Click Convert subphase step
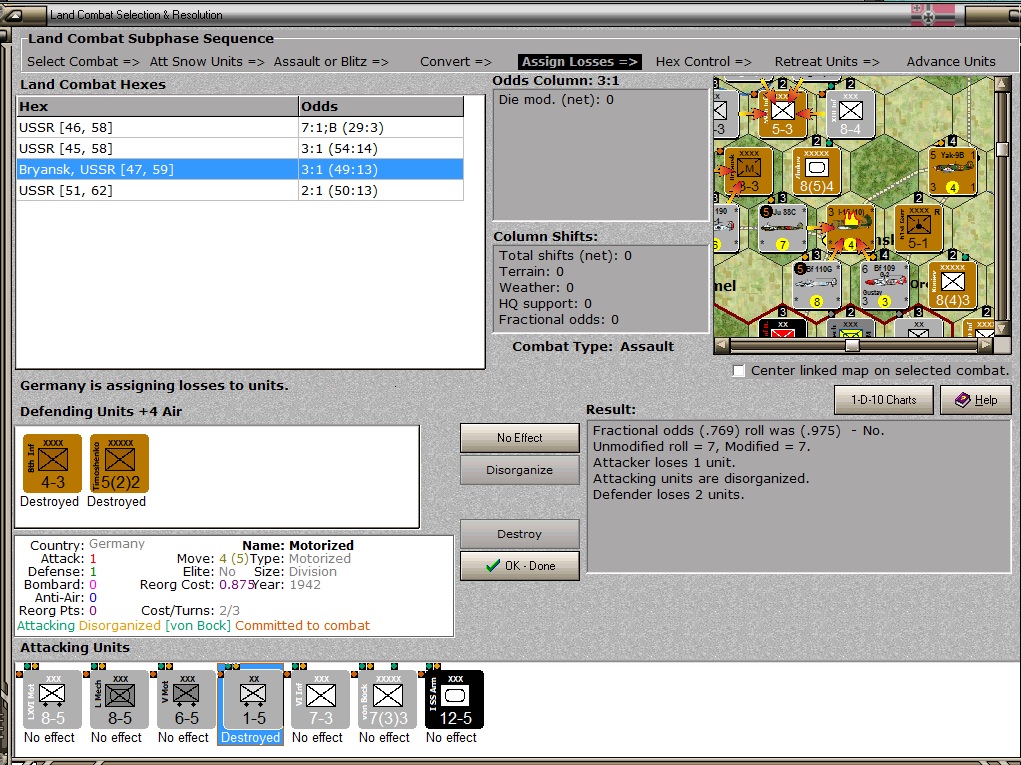This screenshot has width=1021, height=765. 456,62
